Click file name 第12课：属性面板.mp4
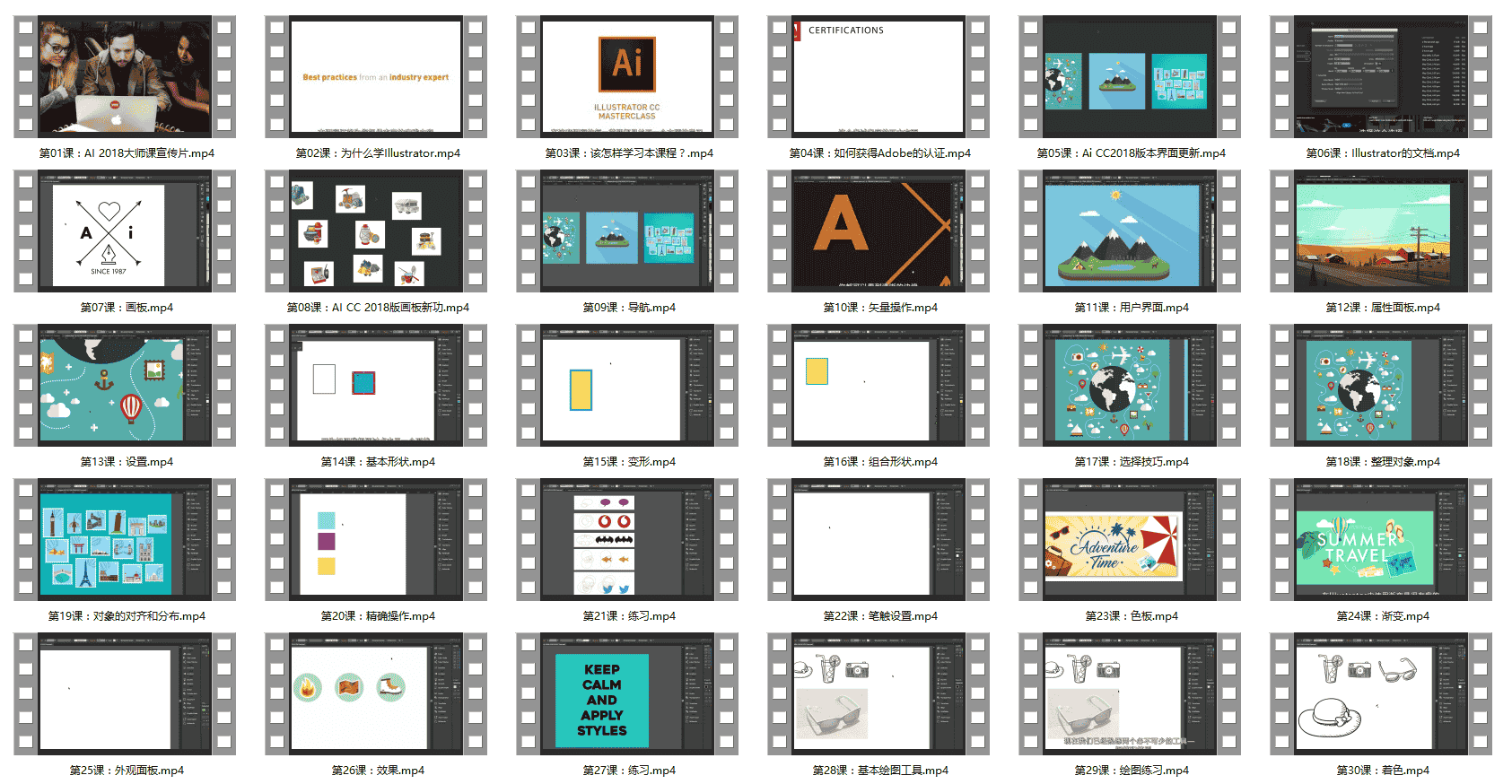This screenshot has width=1512, height=784. click(x=1383, y=308)
